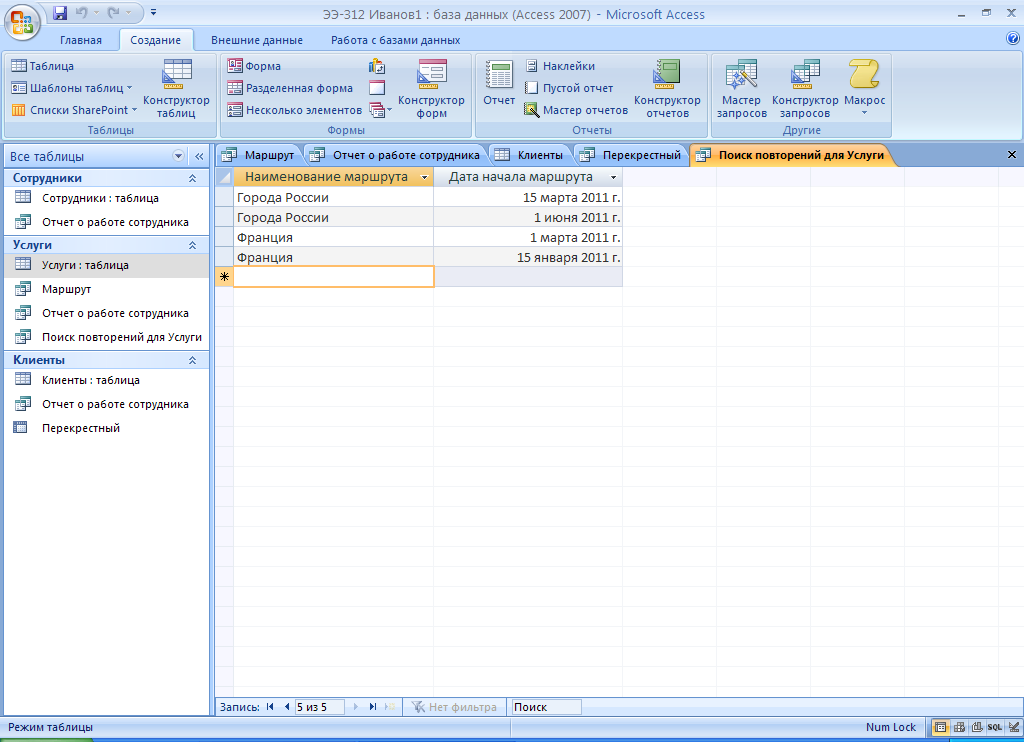Open the Наименование маршрута column filter arrow
The image size is (1024, 742).
tap(424, 177)
